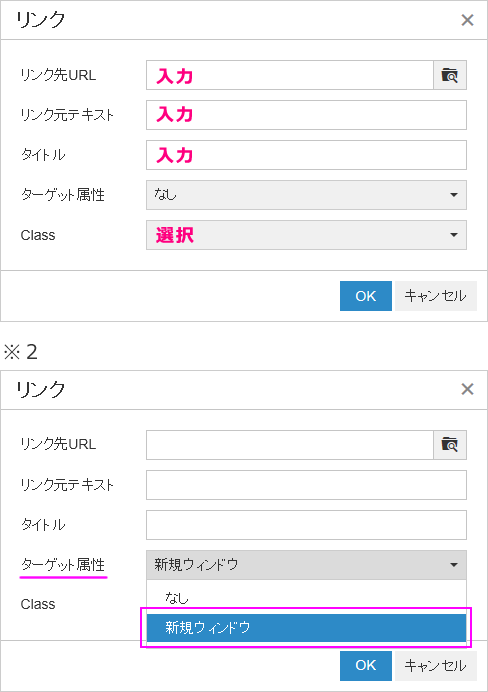Open file browser icon in upper dialog

[450, 75]
